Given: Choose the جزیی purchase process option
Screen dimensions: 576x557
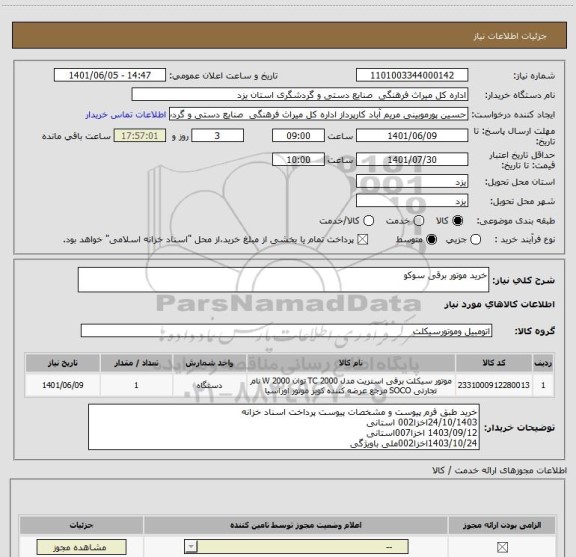Looking at the screenshot, I should pyautogui.click(x=476, y=240).
